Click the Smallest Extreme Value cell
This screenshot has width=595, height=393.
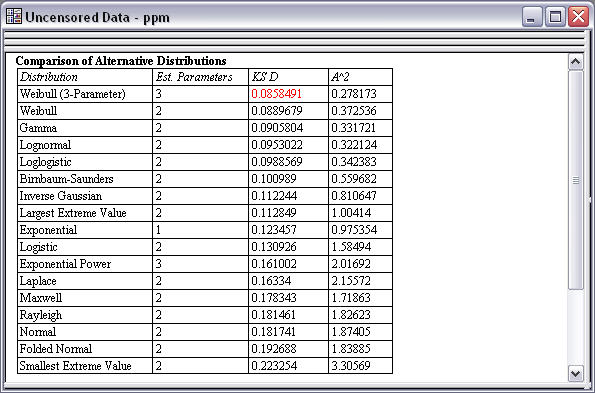point(85,366)
